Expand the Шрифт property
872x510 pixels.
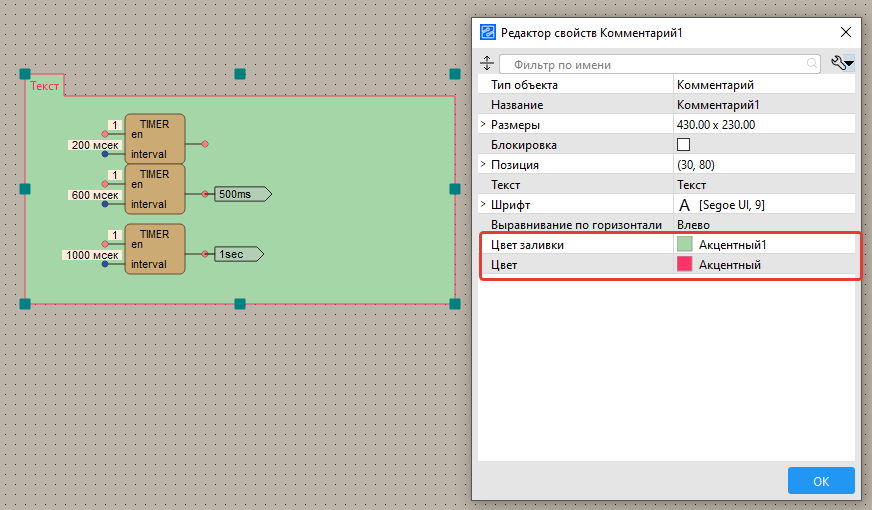483,205
